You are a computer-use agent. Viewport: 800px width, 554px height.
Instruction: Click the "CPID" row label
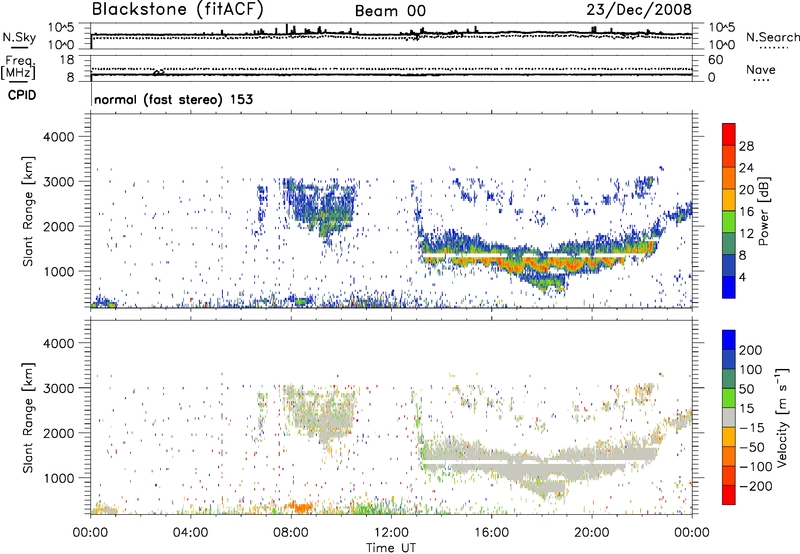(22, 95)
